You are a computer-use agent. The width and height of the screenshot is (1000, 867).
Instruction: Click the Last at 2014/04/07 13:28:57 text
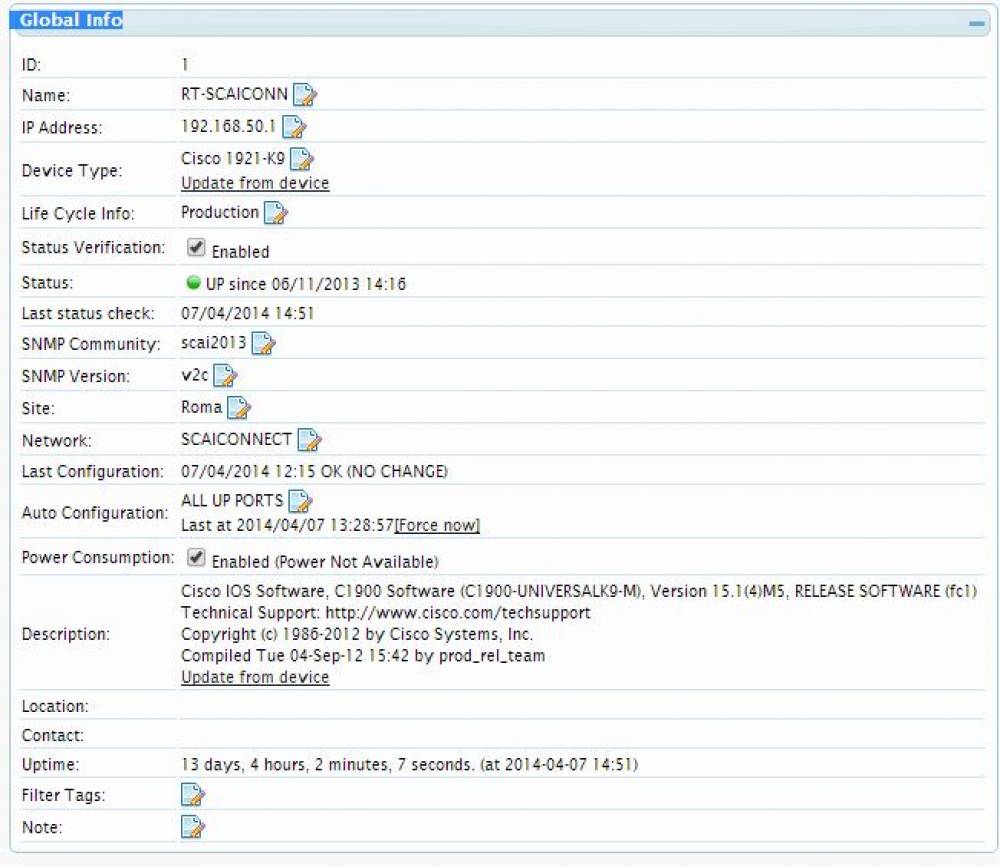pos(288,525)
